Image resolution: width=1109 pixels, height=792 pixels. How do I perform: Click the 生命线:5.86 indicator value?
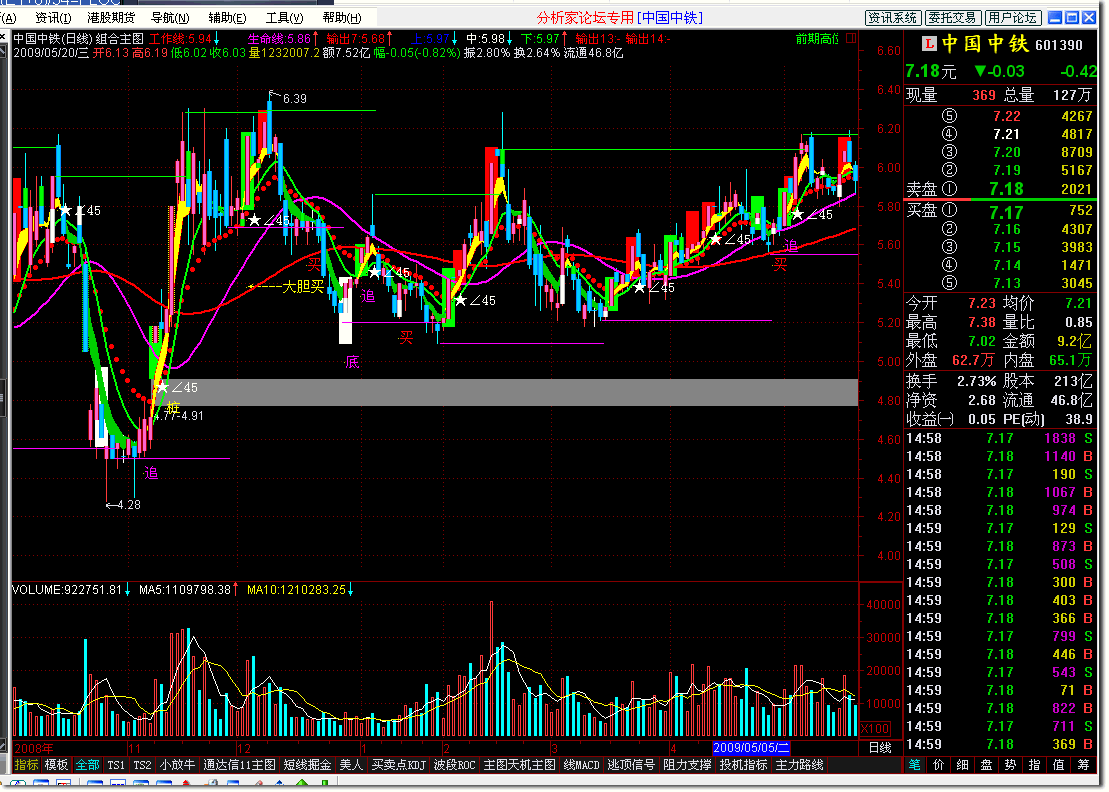point(279,39)
